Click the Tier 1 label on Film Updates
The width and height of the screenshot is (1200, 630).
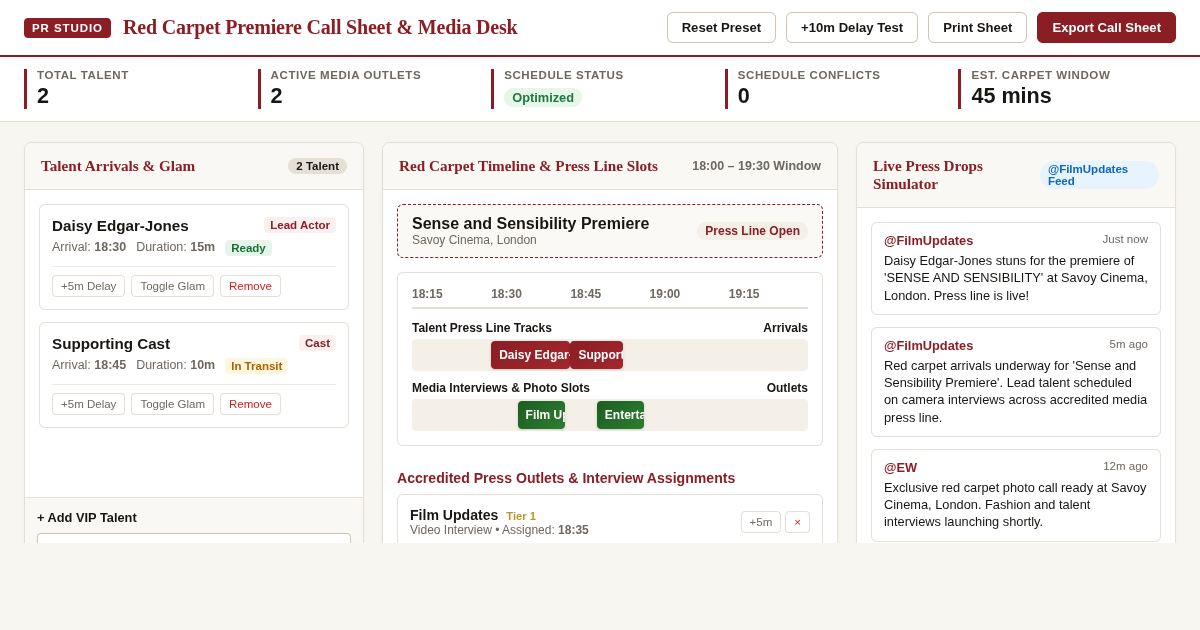point(521,516)
